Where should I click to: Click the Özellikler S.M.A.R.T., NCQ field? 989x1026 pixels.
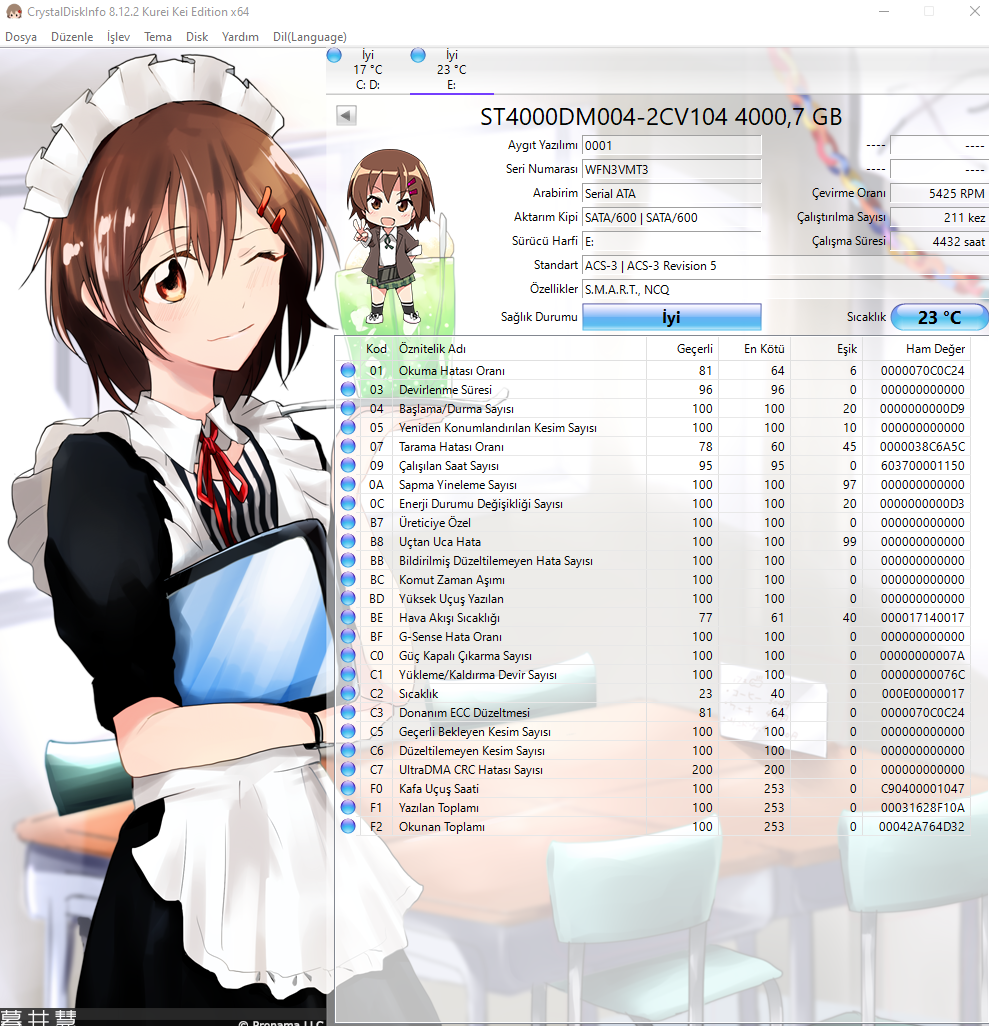coord(785,289)
